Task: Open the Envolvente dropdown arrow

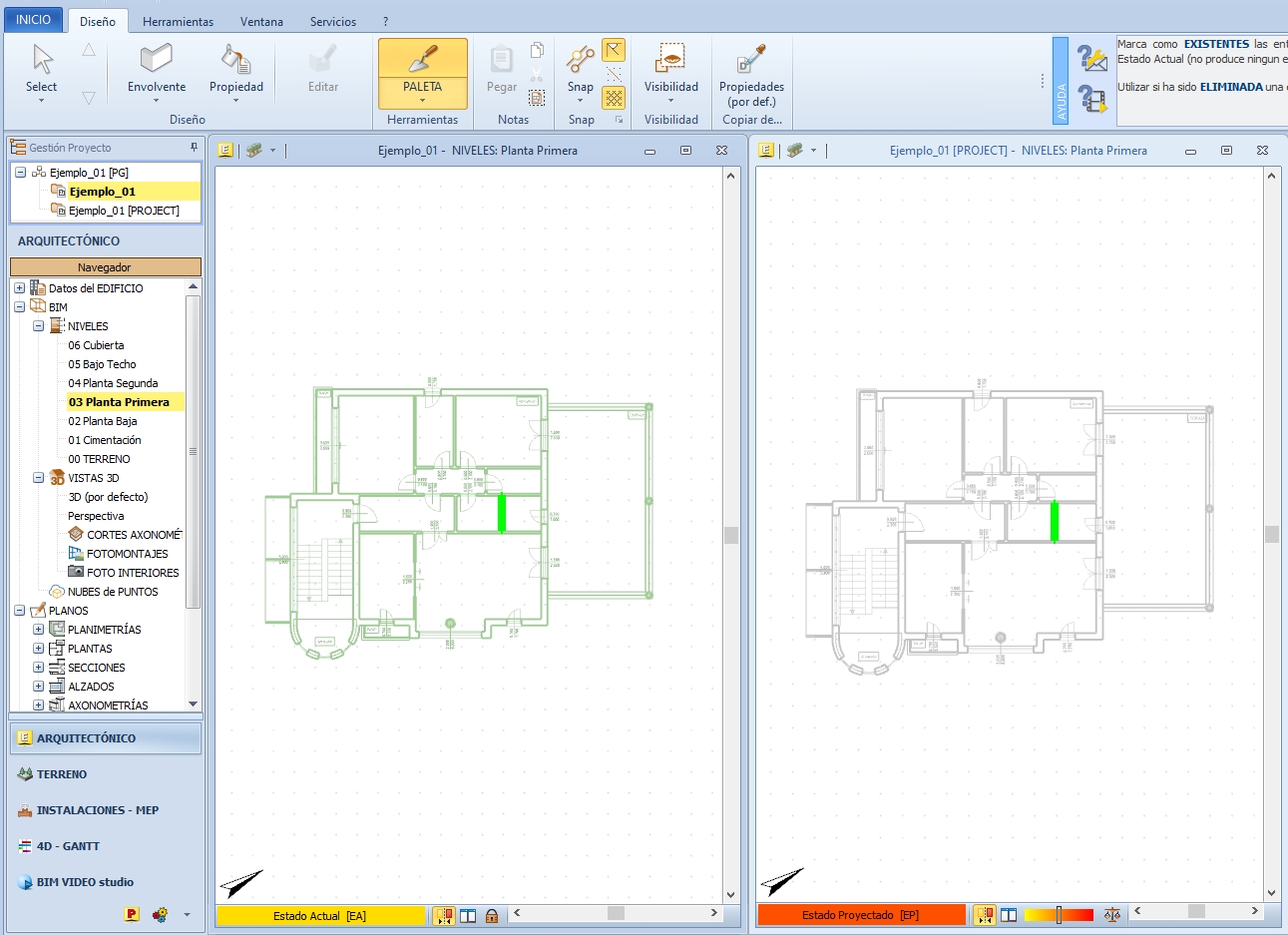Action: pos(157,101)
